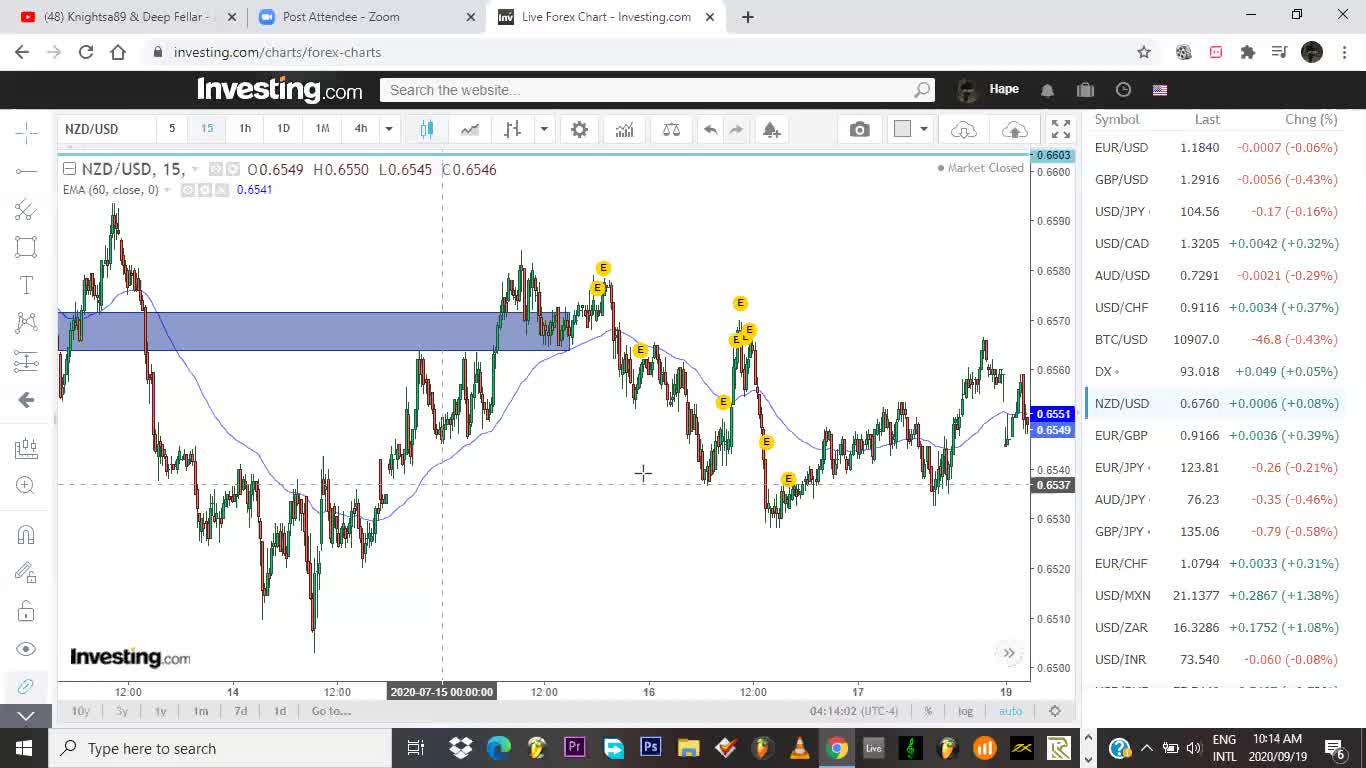Click the compare symbols scale icon
This screenshot has height=768, width=1366.
[x=671, y=129]
